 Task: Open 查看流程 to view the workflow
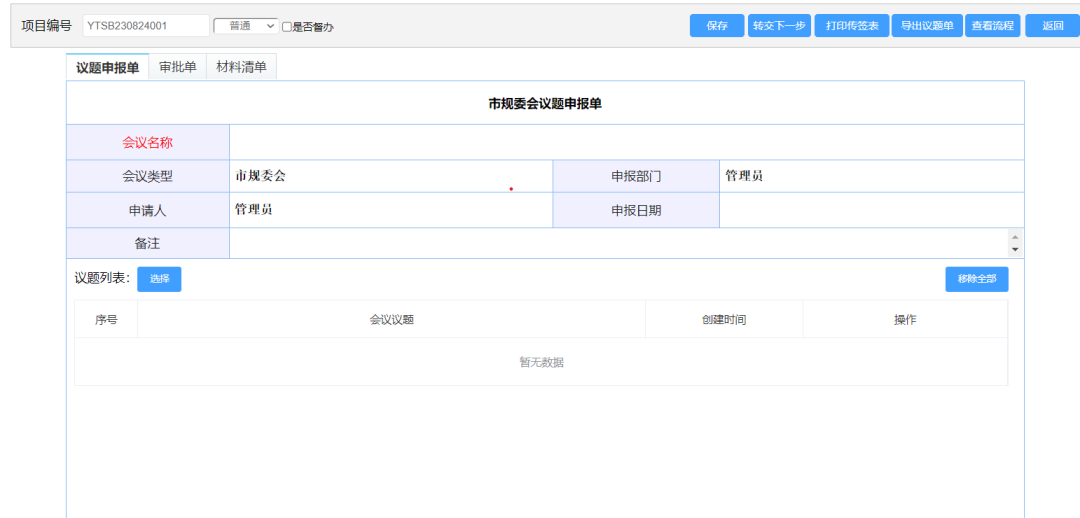[993, 25]
